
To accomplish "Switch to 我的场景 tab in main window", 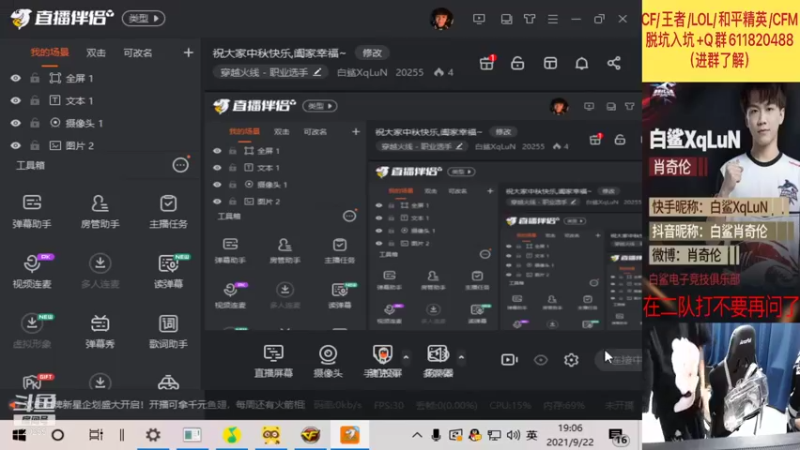I will (49, 53).
